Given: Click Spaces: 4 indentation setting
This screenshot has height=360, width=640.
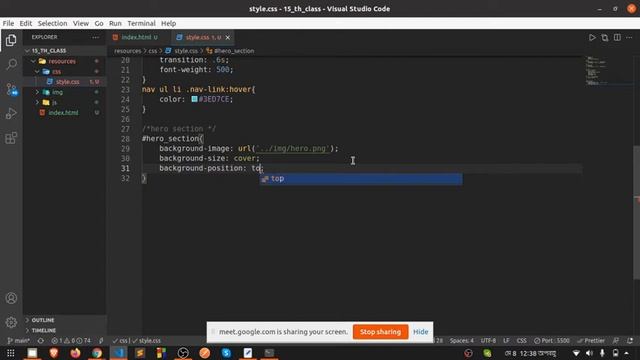Looking at the screenshot, I should (x=462, y=340).
